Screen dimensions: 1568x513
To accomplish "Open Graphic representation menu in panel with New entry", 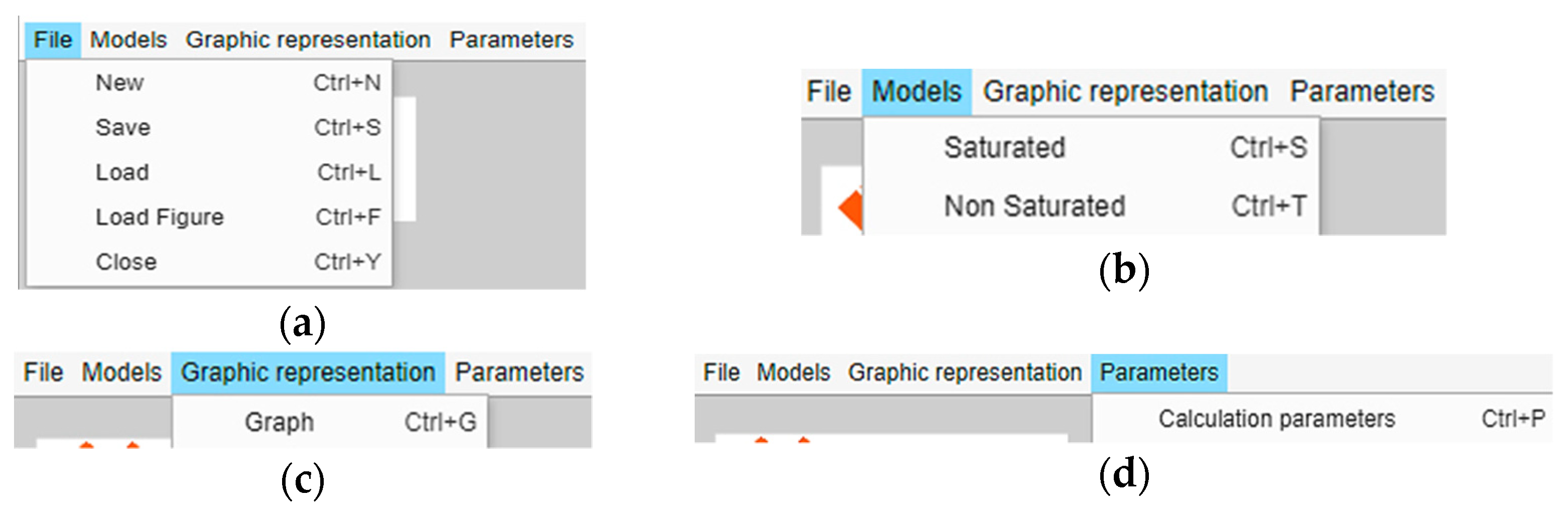I will click(x=308, y=40).
